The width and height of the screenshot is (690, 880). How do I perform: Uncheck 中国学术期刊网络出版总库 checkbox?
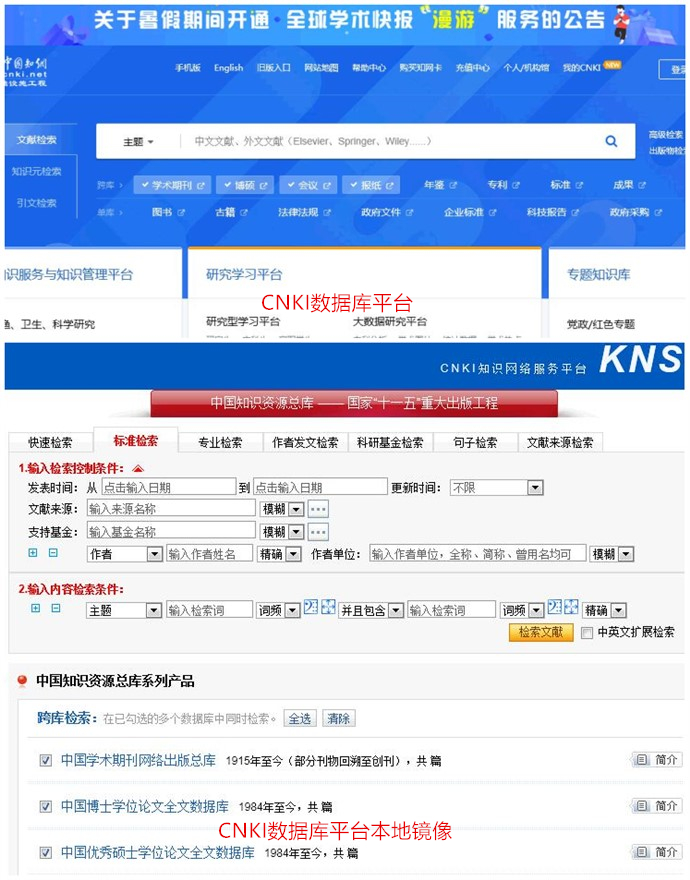[x=45, y=760]
